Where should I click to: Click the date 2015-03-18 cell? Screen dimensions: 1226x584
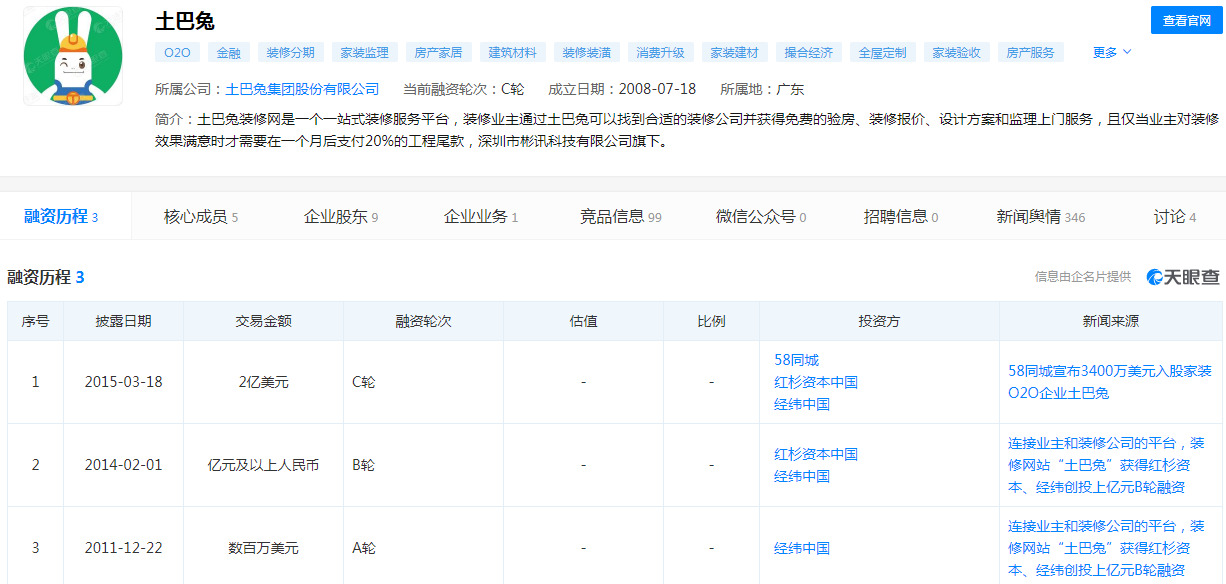(x=124, y=382)
